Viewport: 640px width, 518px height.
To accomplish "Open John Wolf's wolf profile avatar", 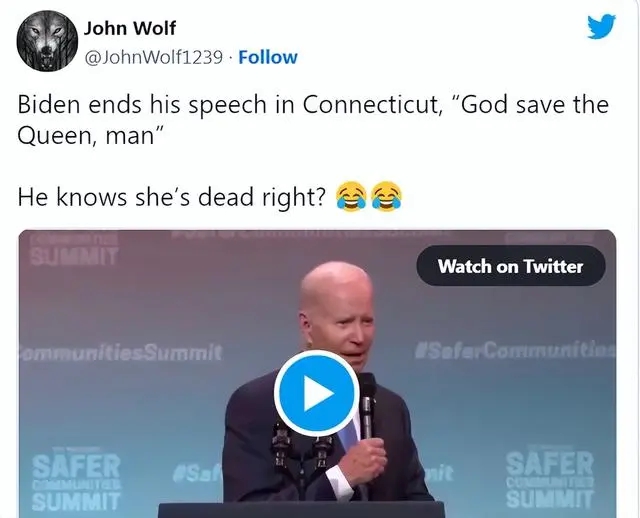I will pyautogui.click(x=43, y=43).
